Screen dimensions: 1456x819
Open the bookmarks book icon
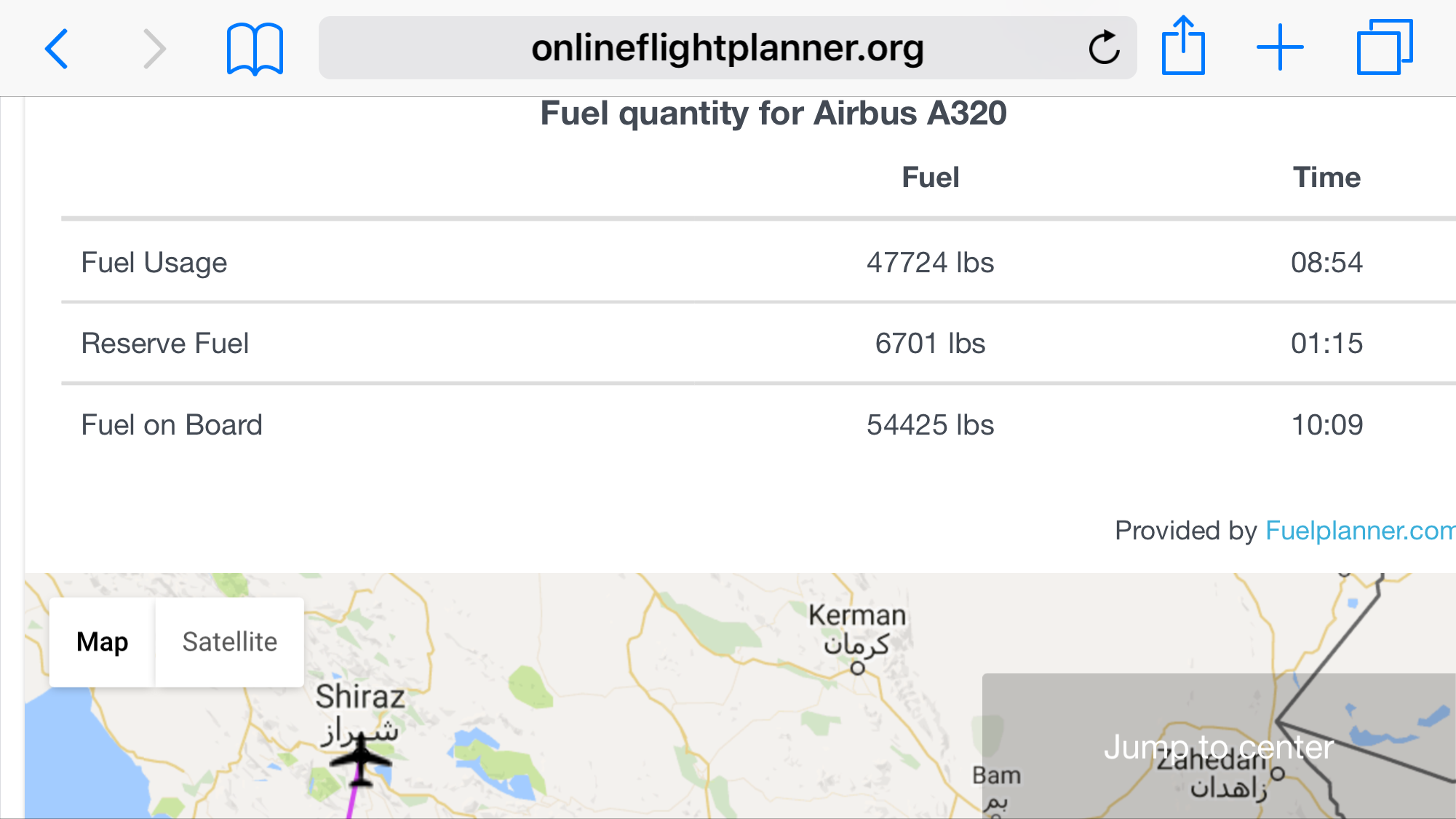pos(255,49)
